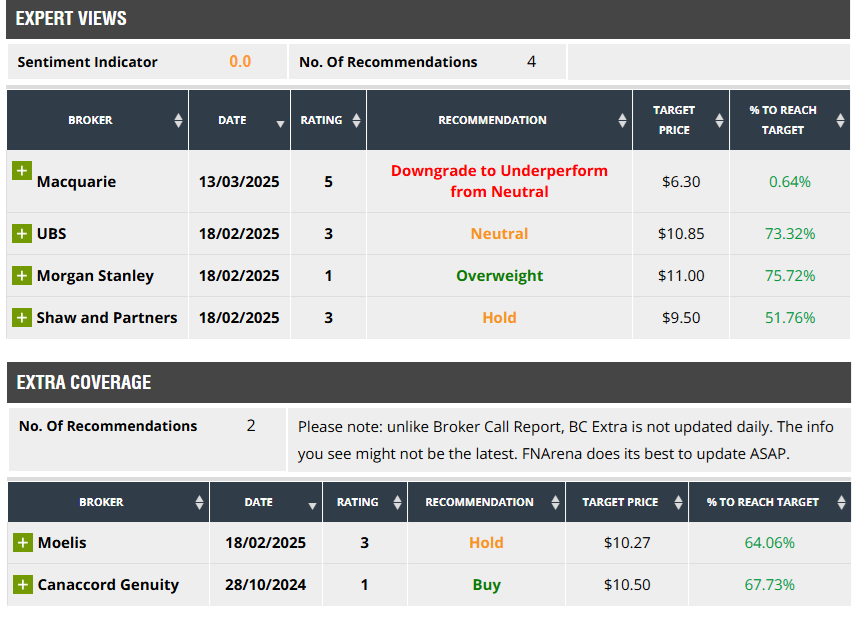Viewport: 857px width, 619px height.
Task: Sort Extra Coverage by Date column
Action: pyautogui.click(x=265, y=502)
